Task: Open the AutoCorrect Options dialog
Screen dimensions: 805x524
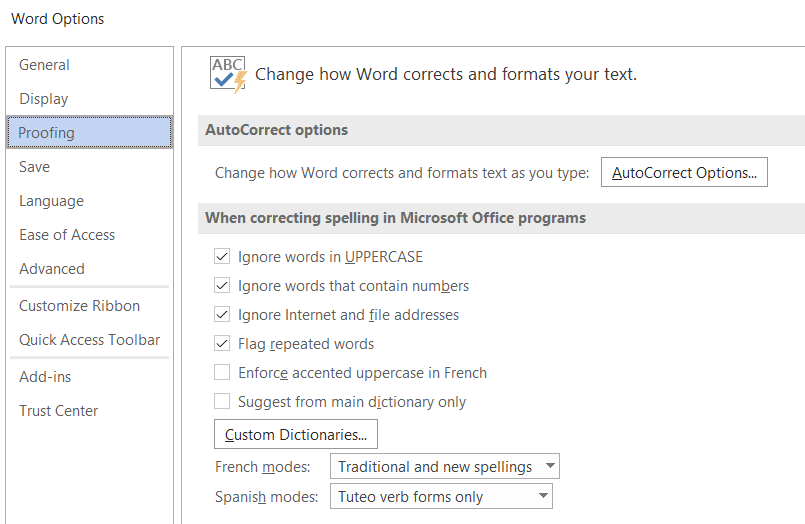Action: [x=684, y=173]
